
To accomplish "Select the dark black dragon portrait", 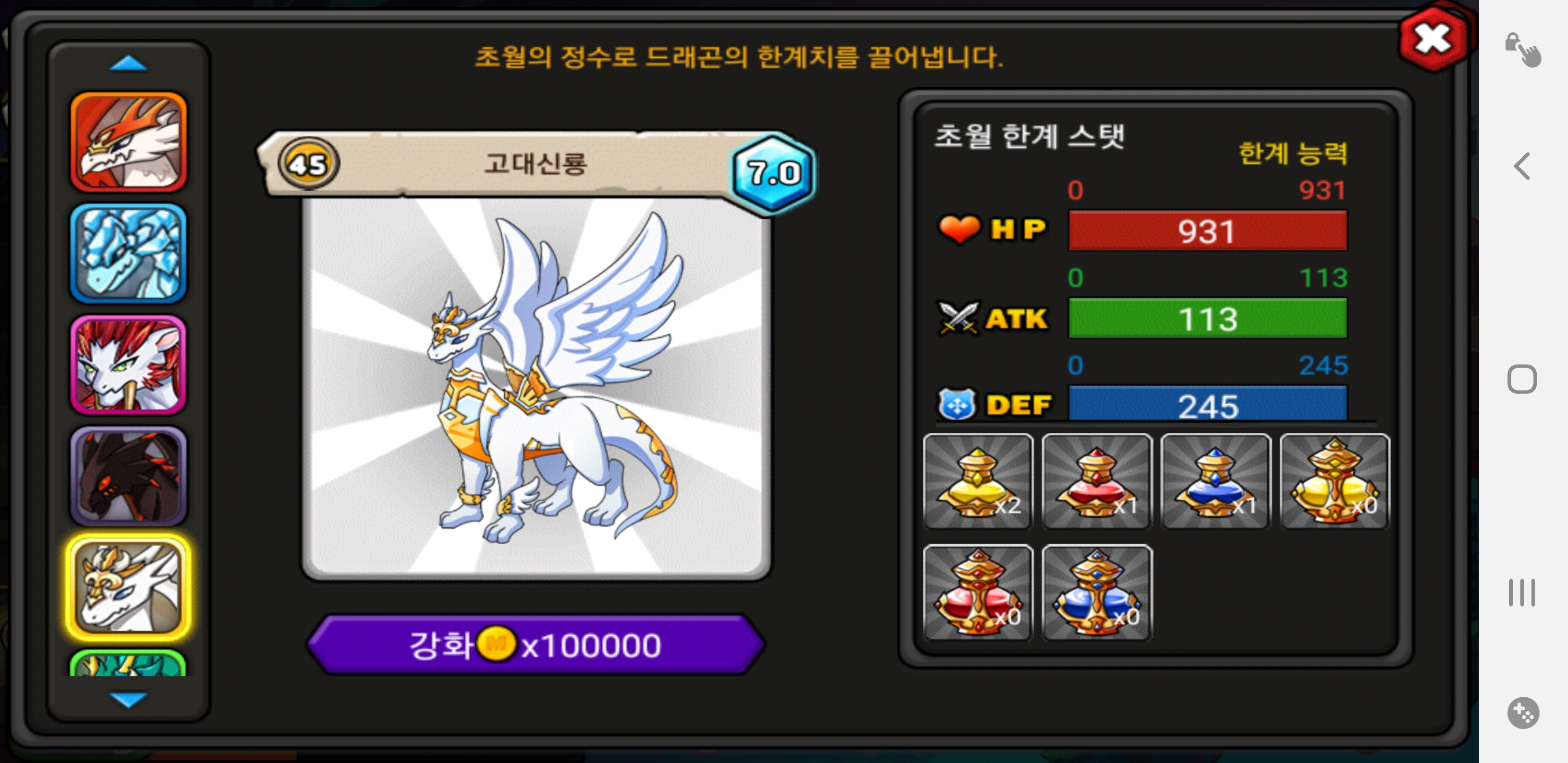I will [x=128, y=476].
